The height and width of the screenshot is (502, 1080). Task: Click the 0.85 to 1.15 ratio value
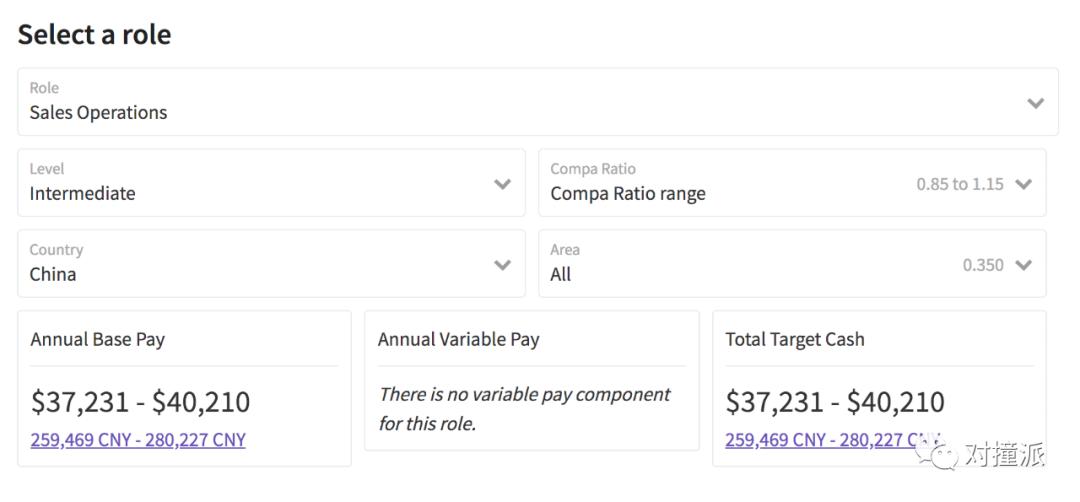[960, 184]
